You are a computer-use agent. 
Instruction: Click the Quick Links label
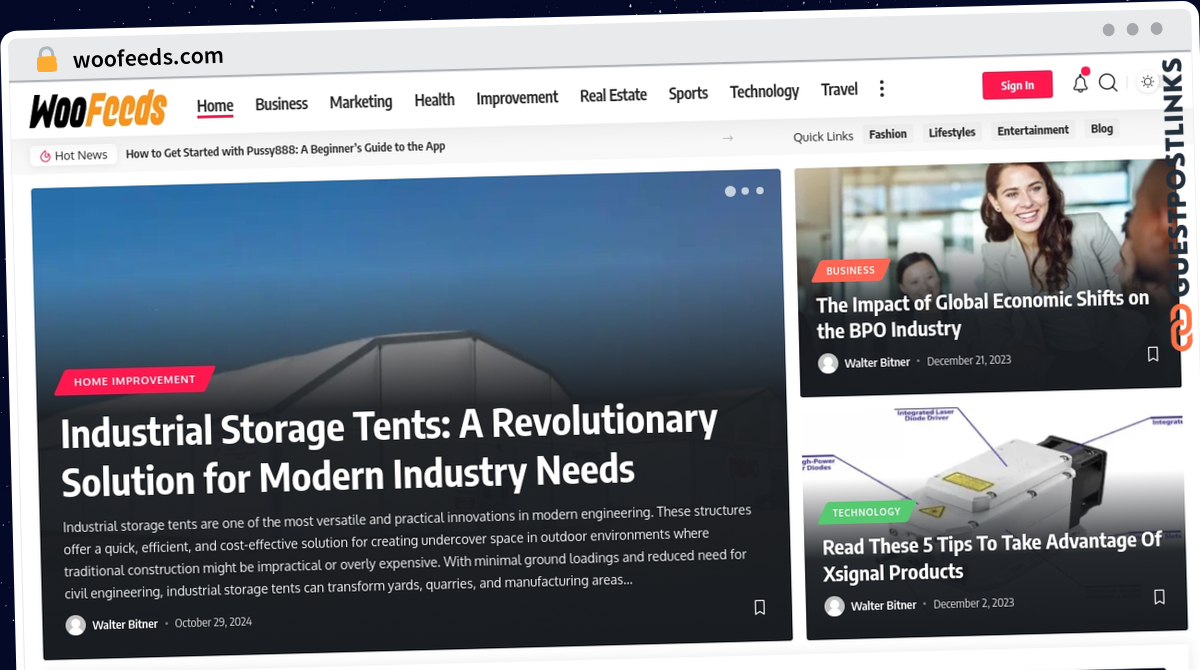coord(823,136)
